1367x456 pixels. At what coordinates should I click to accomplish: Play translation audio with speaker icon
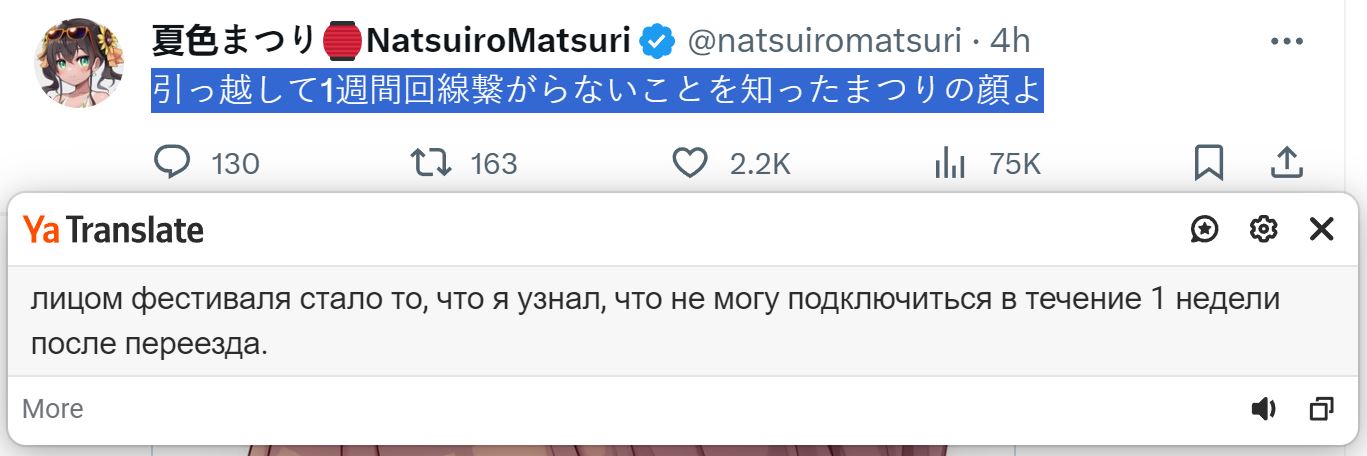click(x=1264, y=409)
